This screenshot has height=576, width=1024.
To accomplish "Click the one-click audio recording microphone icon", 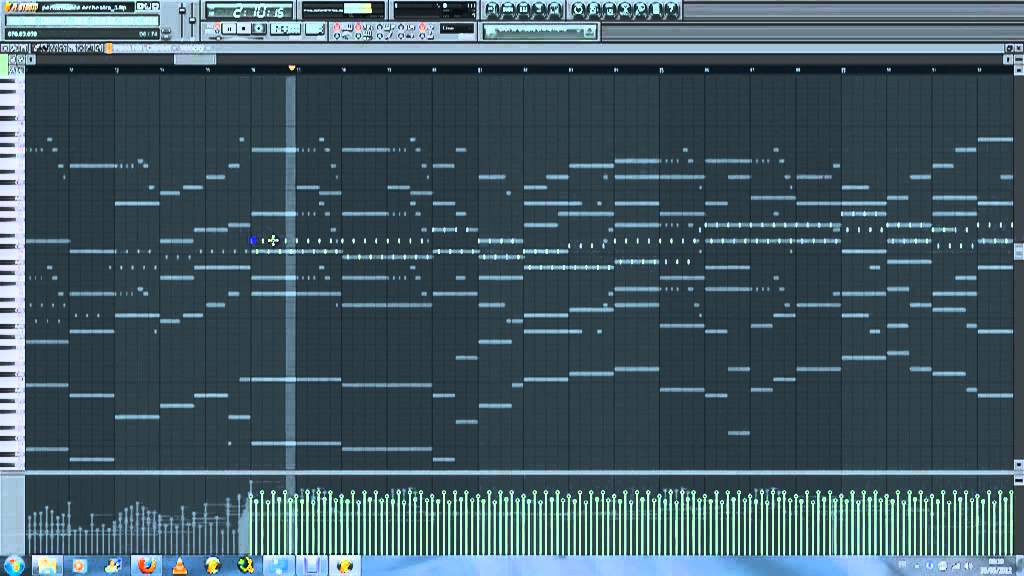I will 641,10.
